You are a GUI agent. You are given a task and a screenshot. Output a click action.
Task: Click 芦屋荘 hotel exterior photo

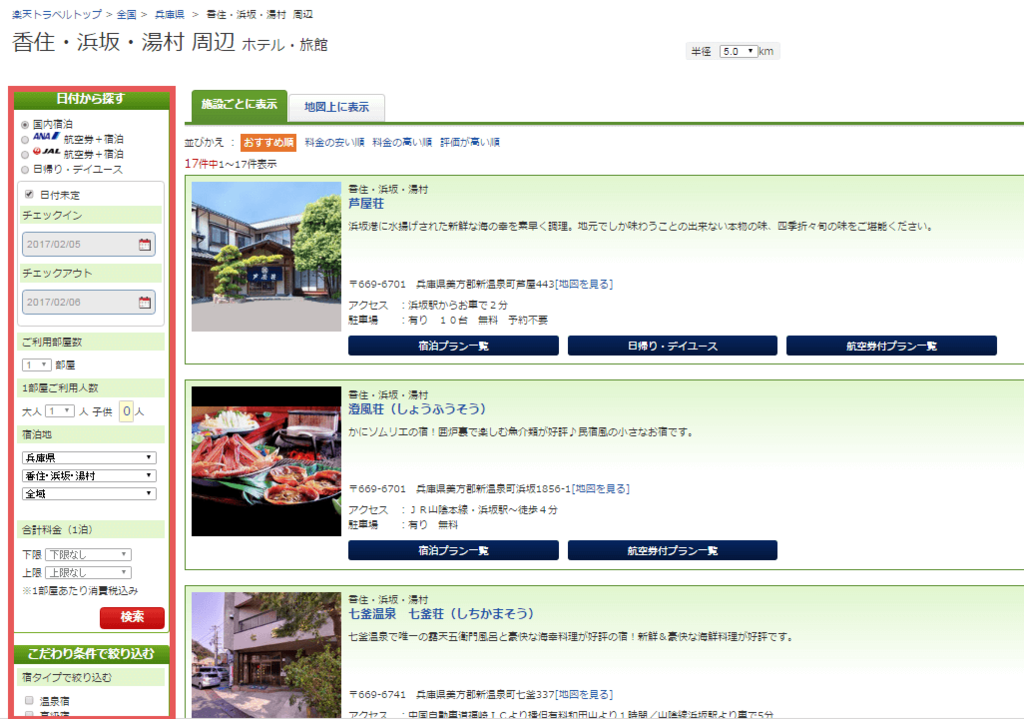click(x=266, y=256)
